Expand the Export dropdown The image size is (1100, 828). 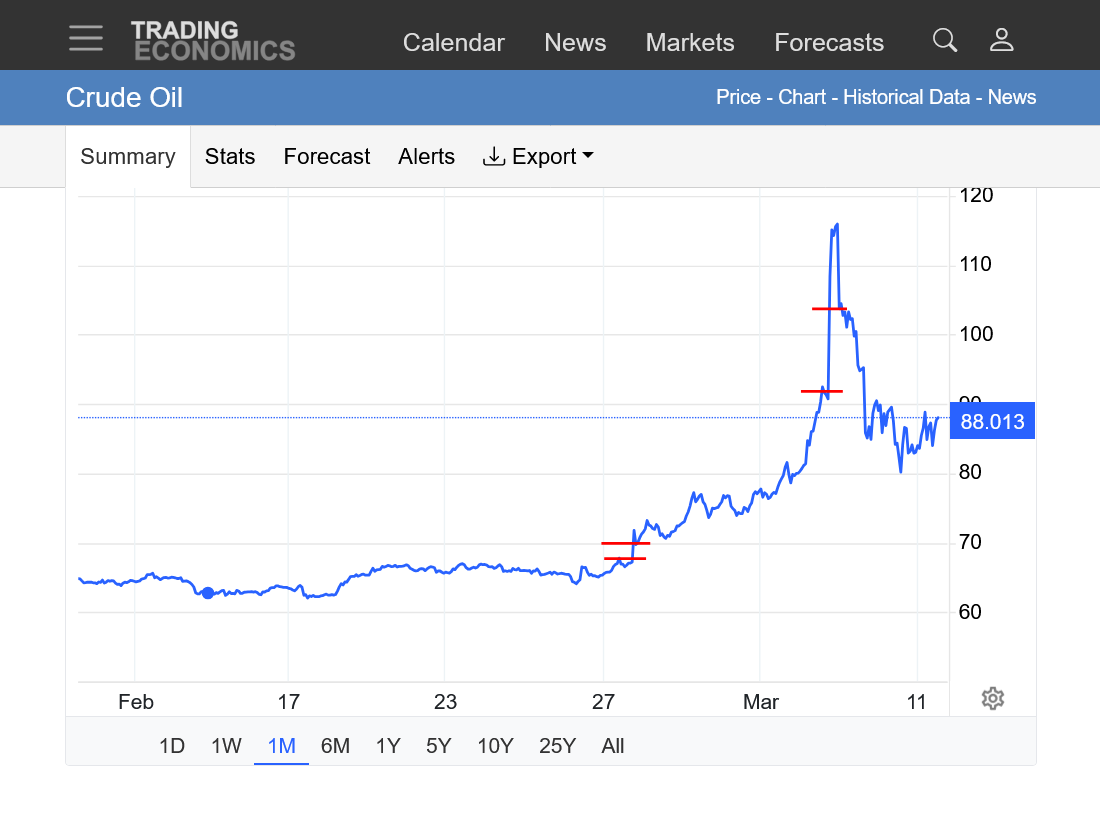[538, 157]
